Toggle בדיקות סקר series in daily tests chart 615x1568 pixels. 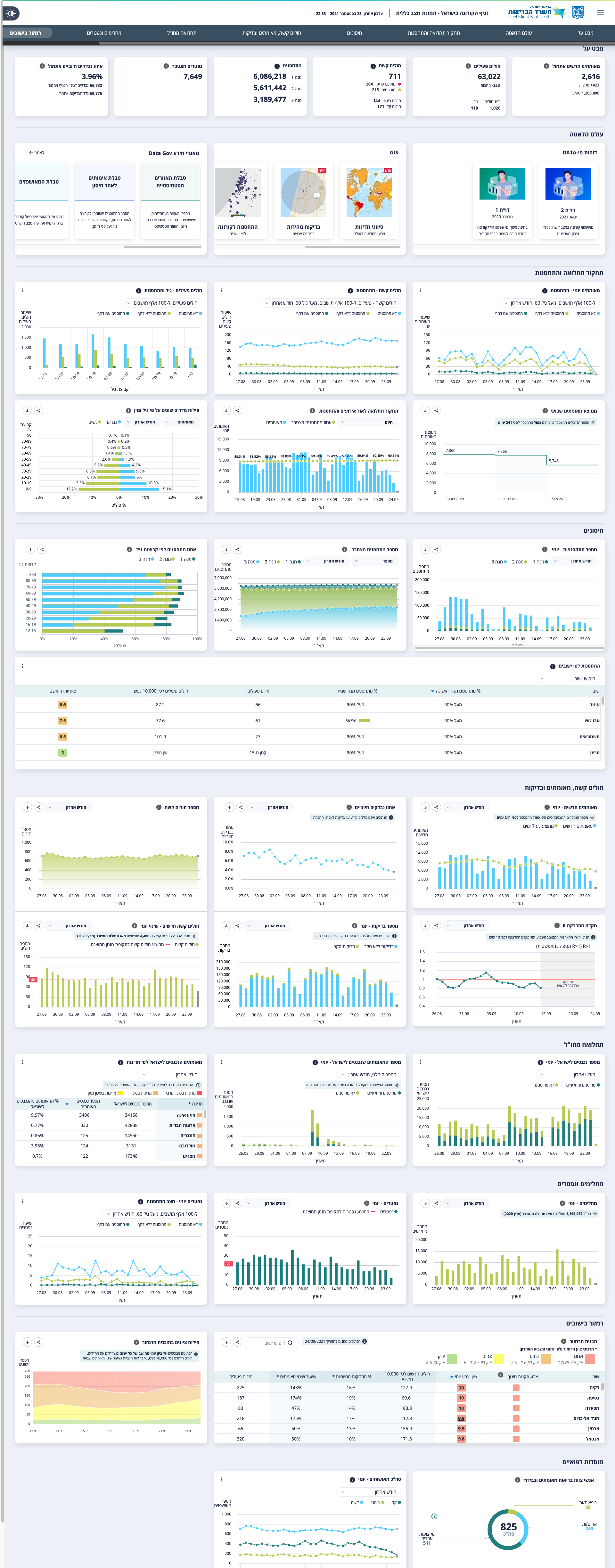point(347,947)
